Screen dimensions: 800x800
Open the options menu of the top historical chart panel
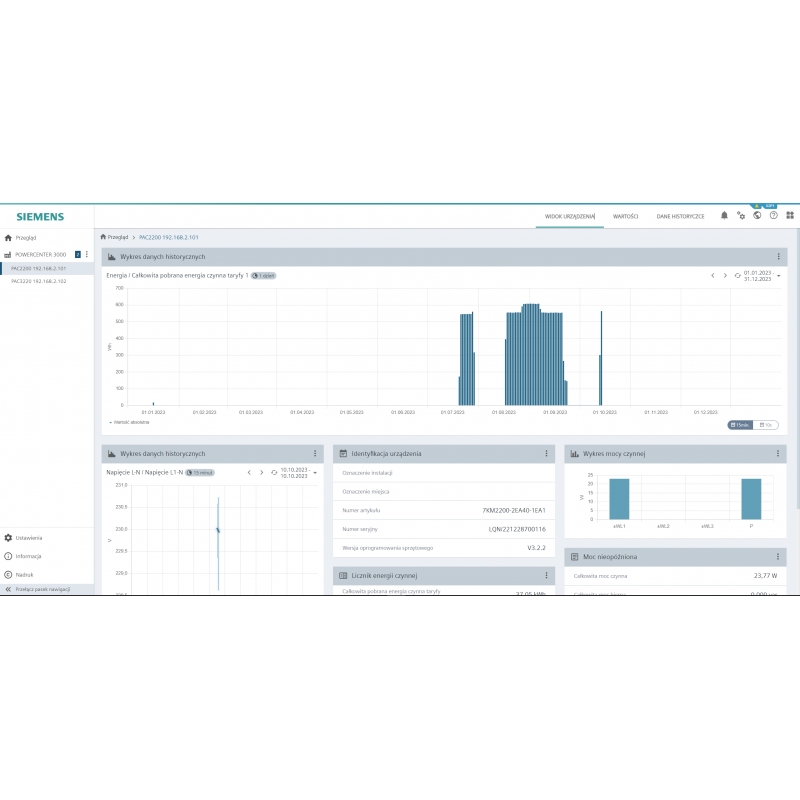[779, 257]
